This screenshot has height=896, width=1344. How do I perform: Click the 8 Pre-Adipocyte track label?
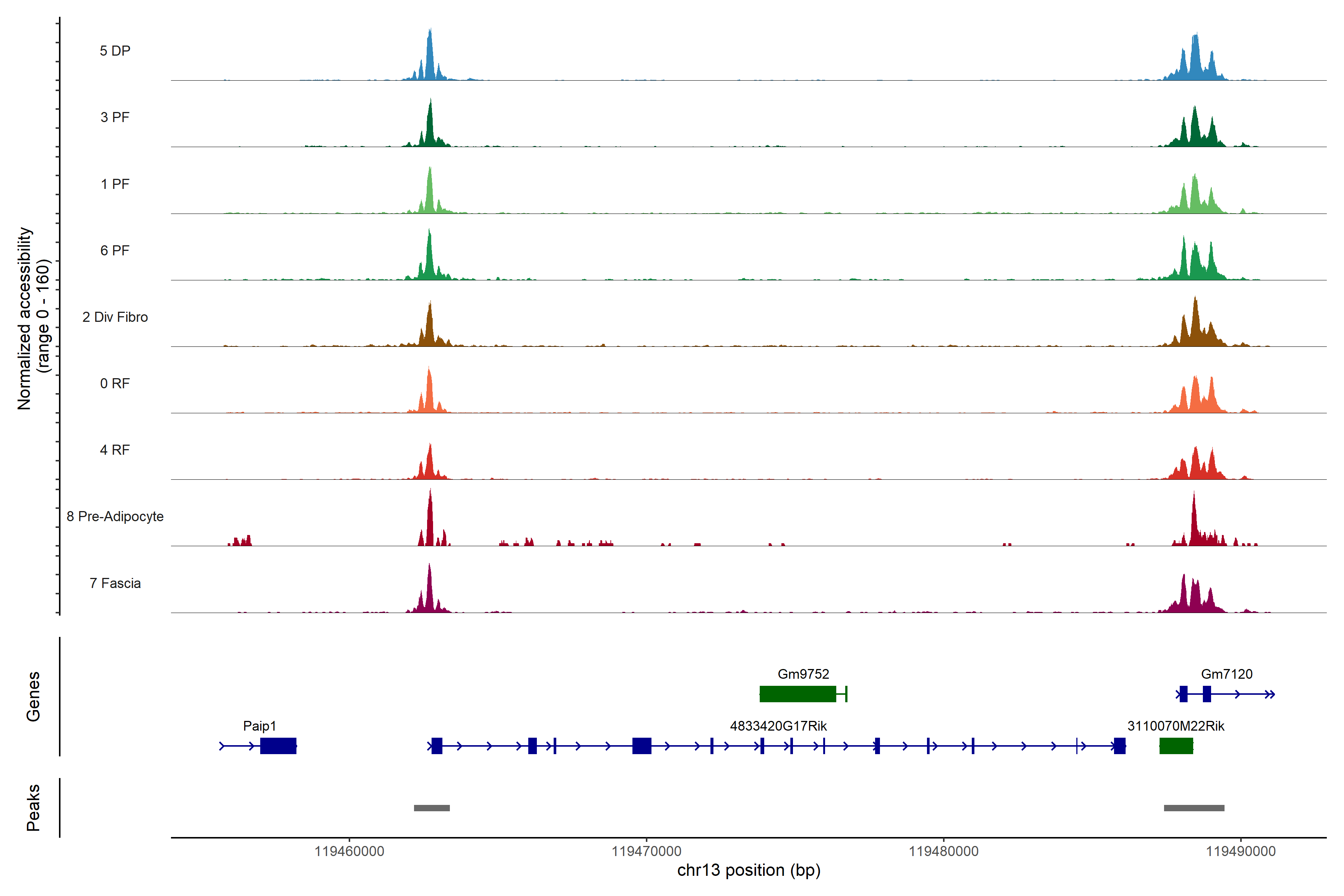click(x=115, y=517)
